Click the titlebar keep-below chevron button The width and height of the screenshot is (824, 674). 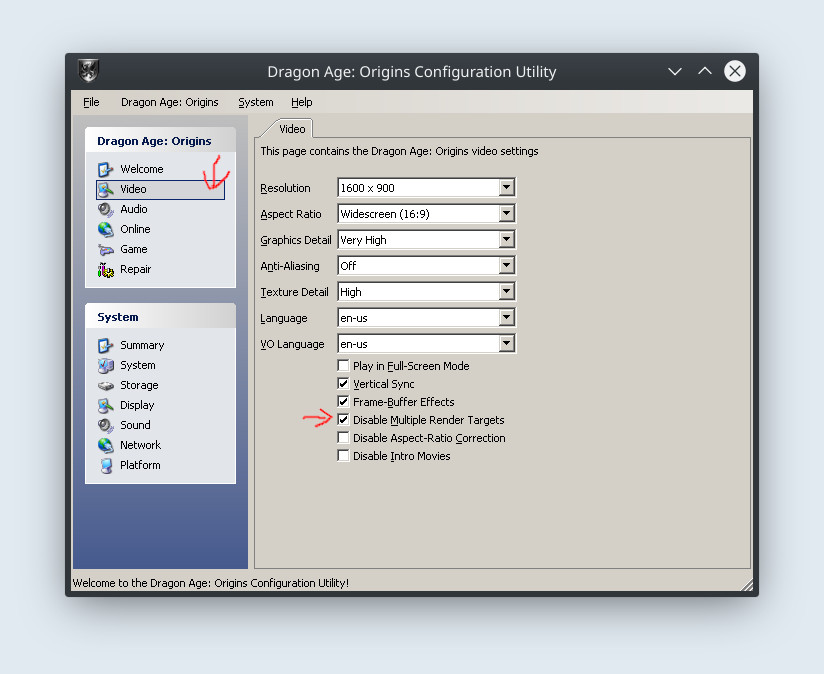point(675,71)
